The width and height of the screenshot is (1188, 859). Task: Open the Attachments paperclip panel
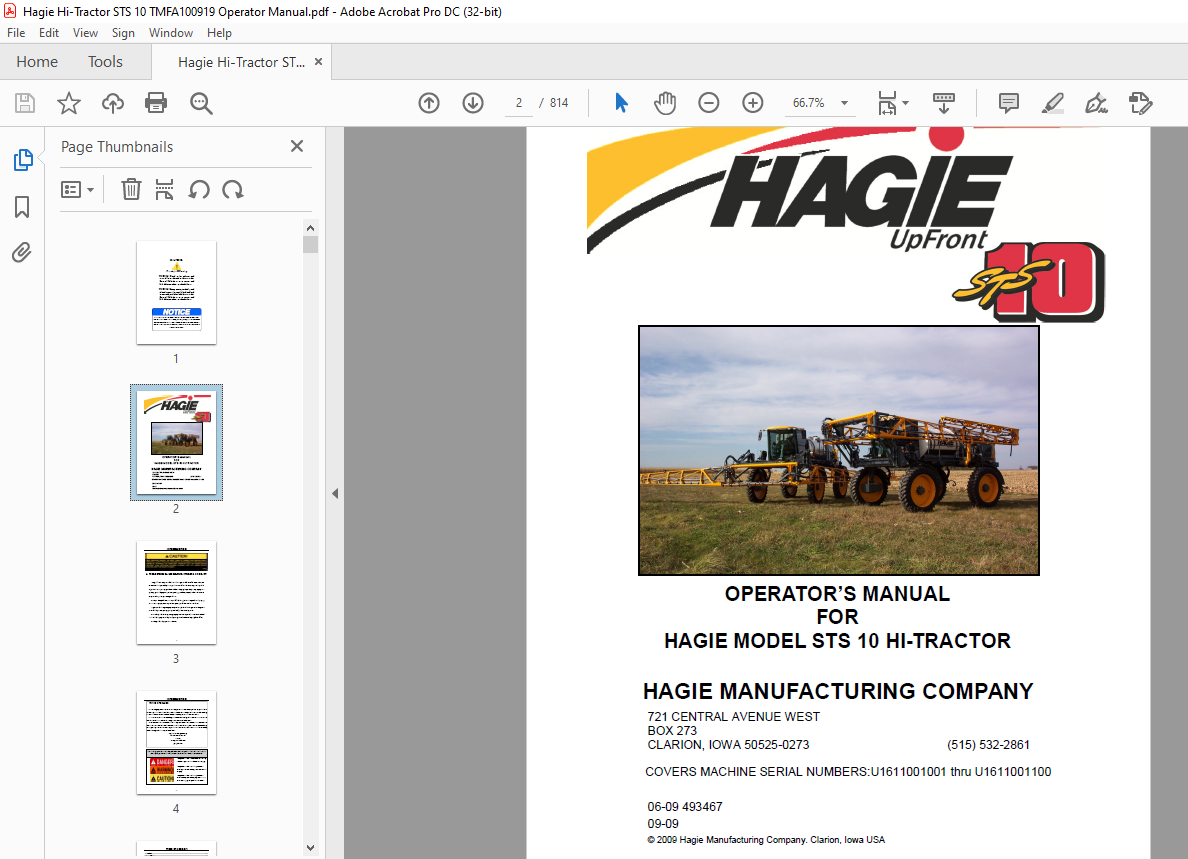coord(22,252)
